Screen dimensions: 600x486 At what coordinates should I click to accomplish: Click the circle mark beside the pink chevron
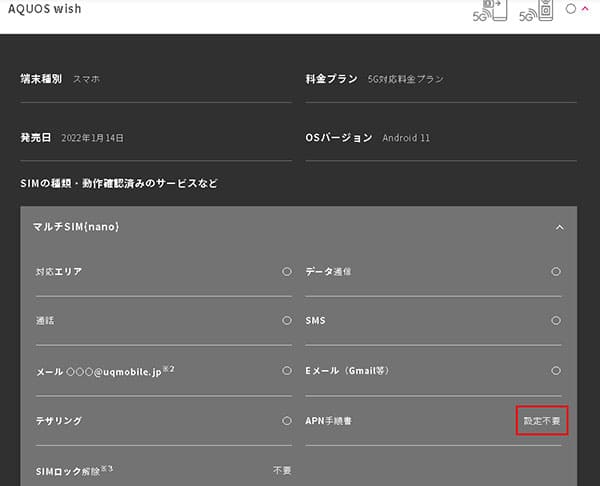[571, 8]
